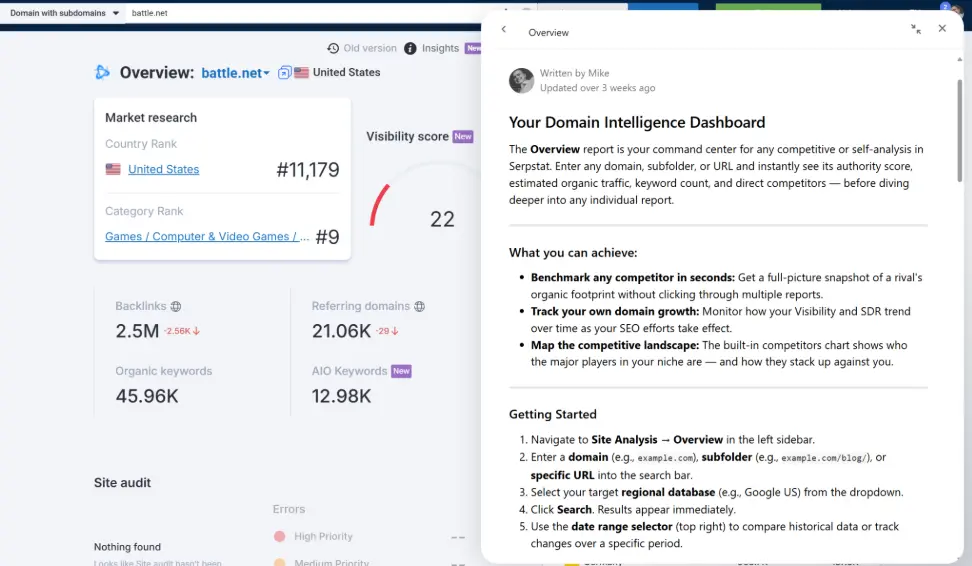This screenshot has width=972, height=566.
Task: Click the visibility score value 22
Action: pyautogui.click(x=442, y=219)
